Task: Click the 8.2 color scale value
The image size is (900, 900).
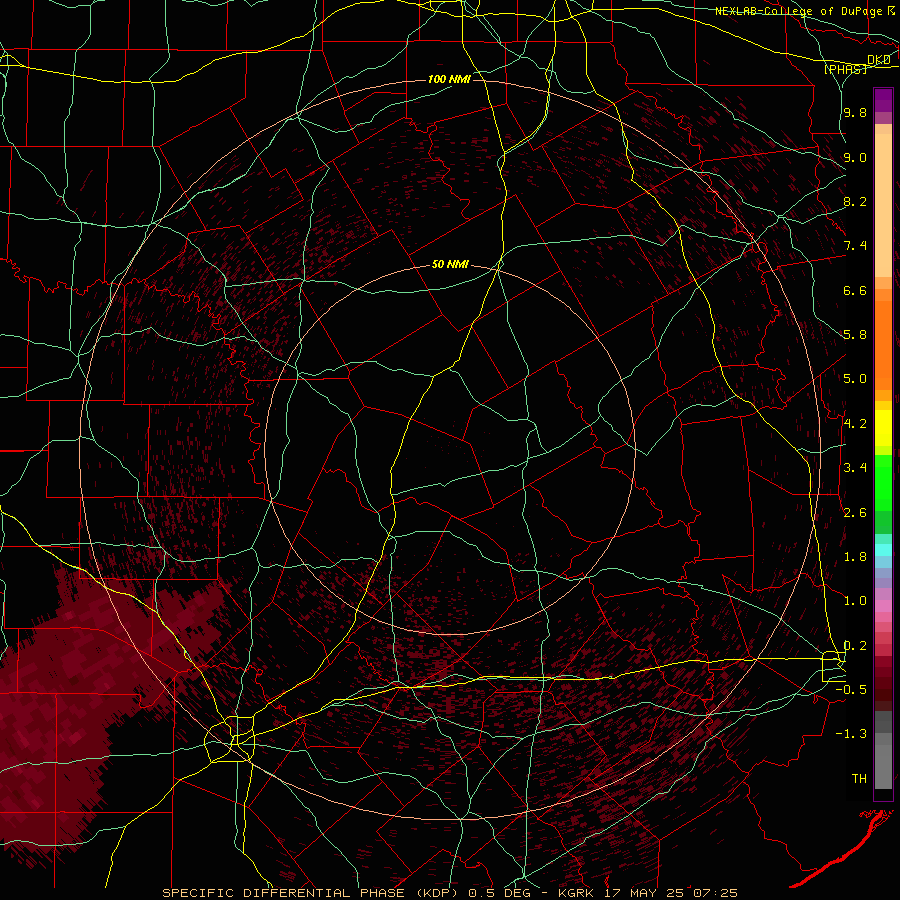Action: (855, 201)
